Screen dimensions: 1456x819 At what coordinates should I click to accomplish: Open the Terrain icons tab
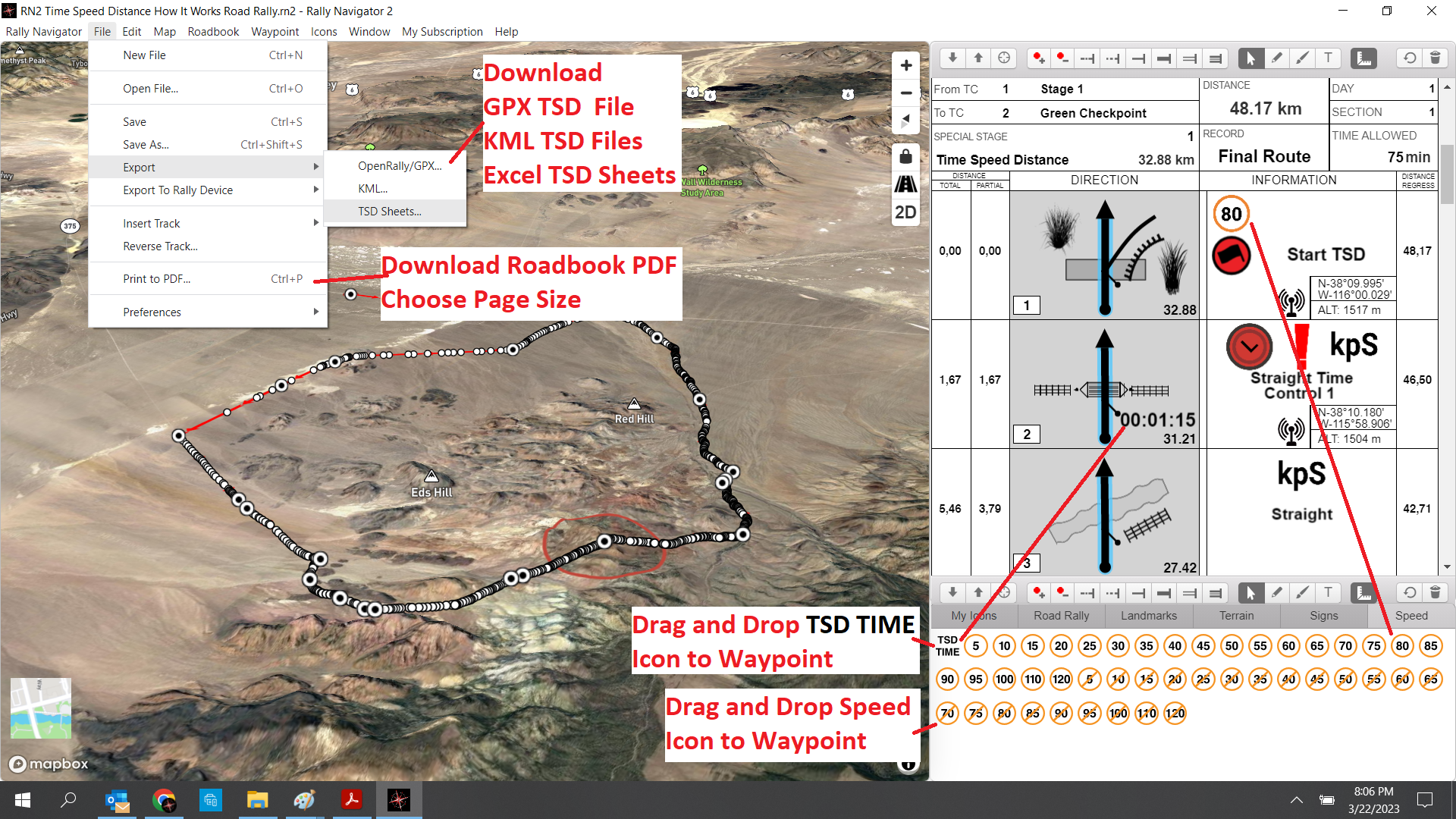click(x=1237, y=616)
